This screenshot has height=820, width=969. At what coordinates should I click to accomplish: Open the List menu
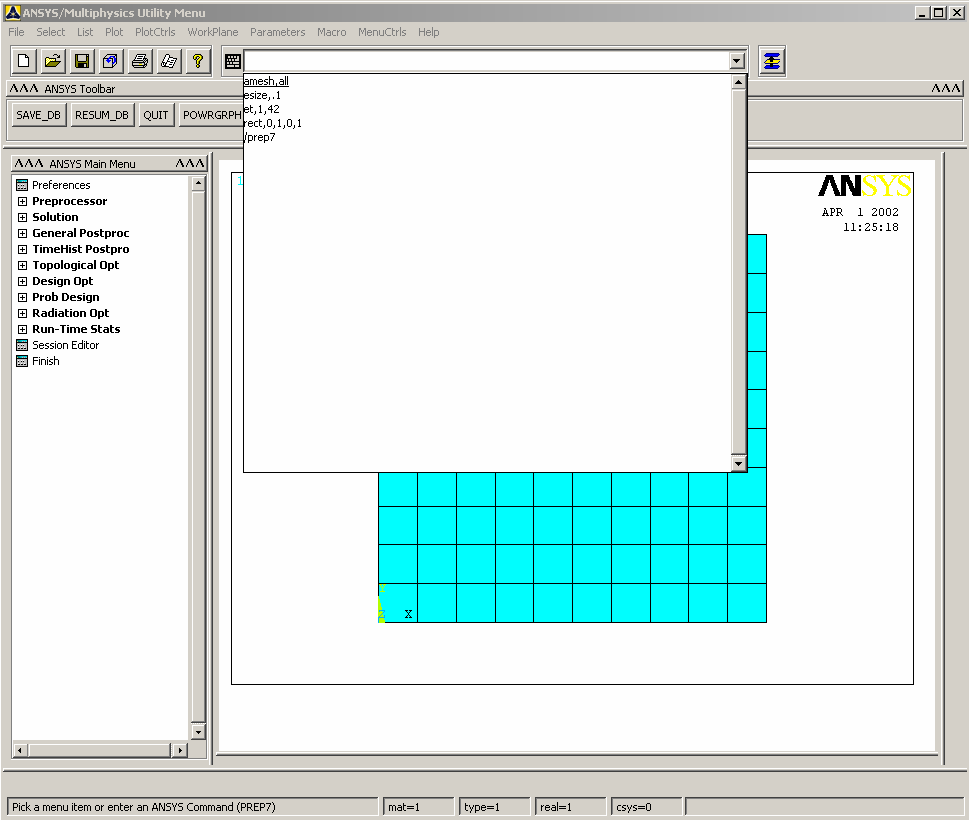click(x=85, y=32)
